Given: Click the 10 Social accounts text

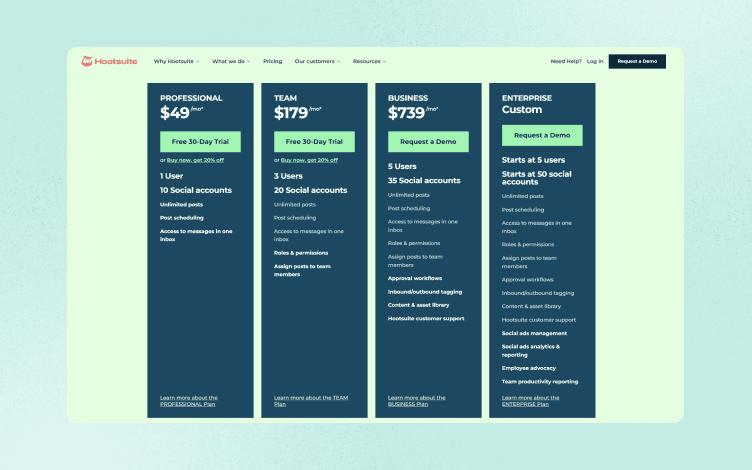Looking at the screenshot, I should point(196,190).
